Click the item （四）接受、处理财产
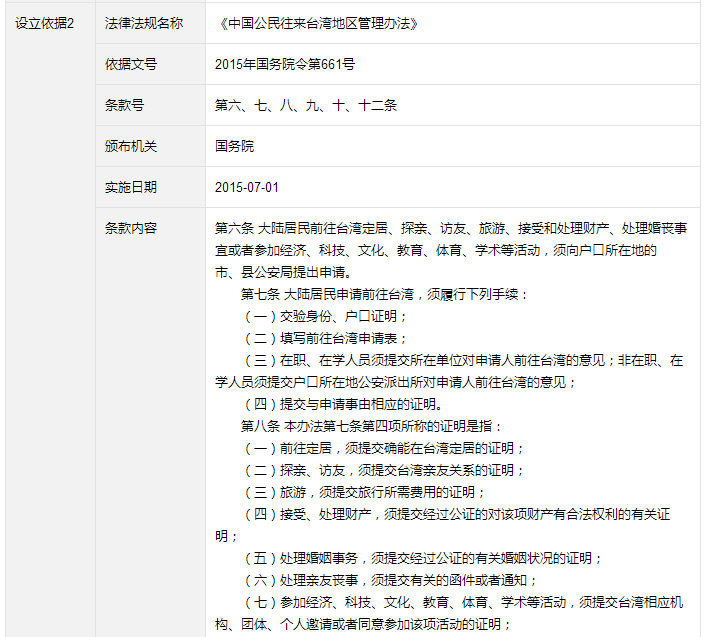The image size is (709, 637). click(x=456, y=514)
